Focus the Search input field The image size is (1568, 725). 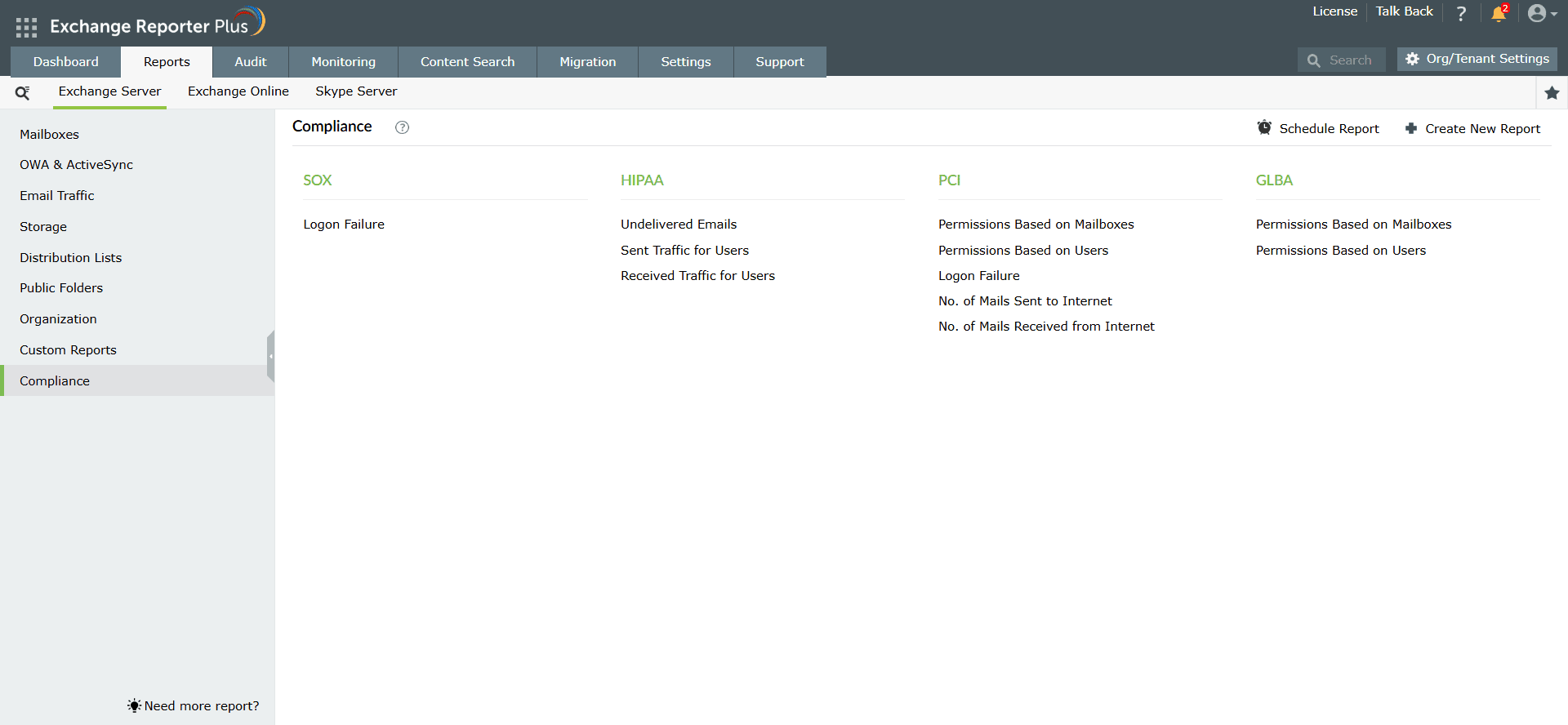pos(1342,60)
